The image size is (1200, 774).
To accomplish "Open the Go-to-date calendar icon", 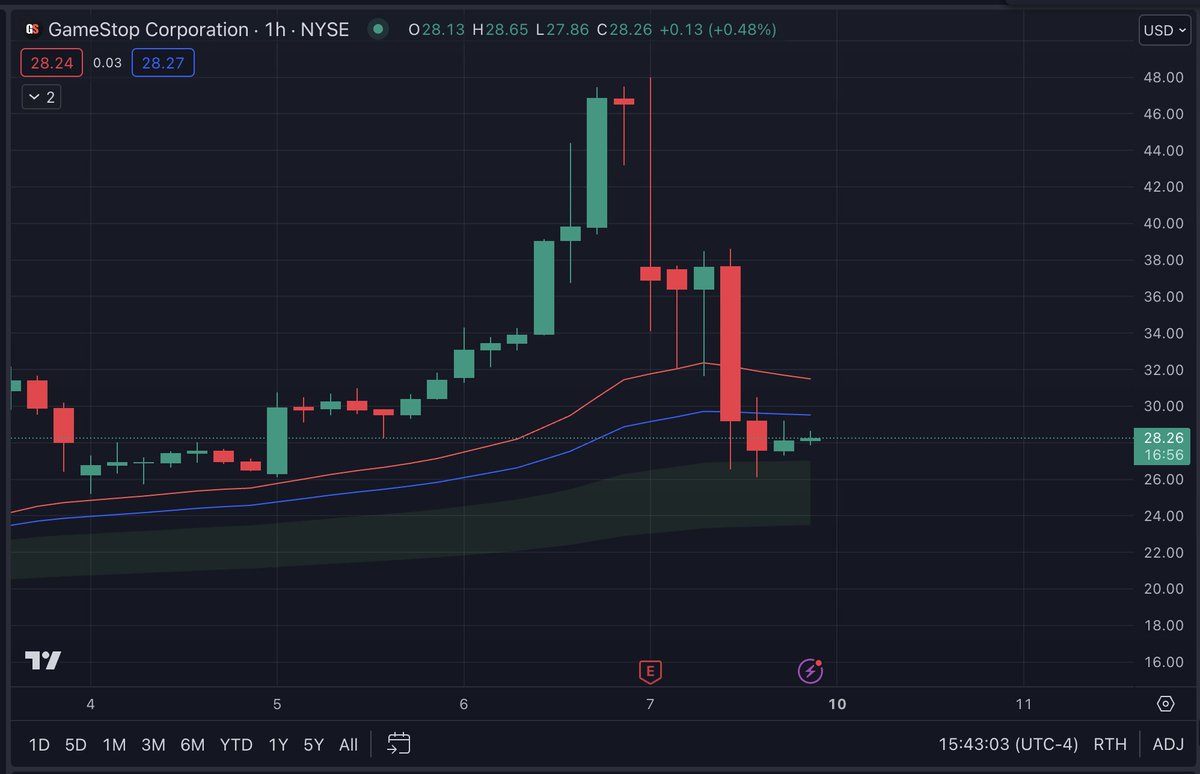I will [x=399, y=744].
